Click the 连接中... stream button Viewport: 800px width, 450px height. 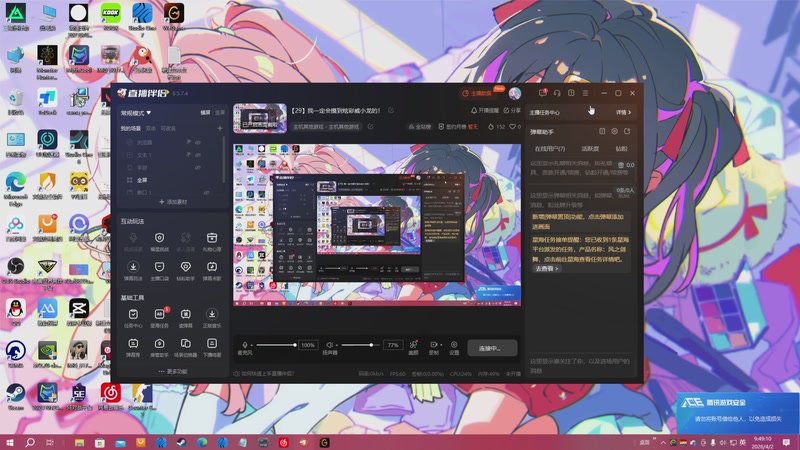pyautogui.click(x=492, y=348)
